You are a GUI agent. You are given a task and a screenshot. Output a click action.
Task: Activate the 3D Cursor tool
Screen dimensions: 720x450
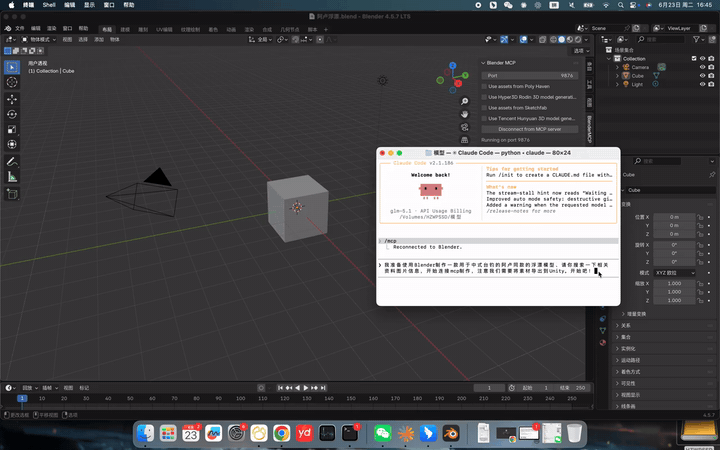point(12,82)
